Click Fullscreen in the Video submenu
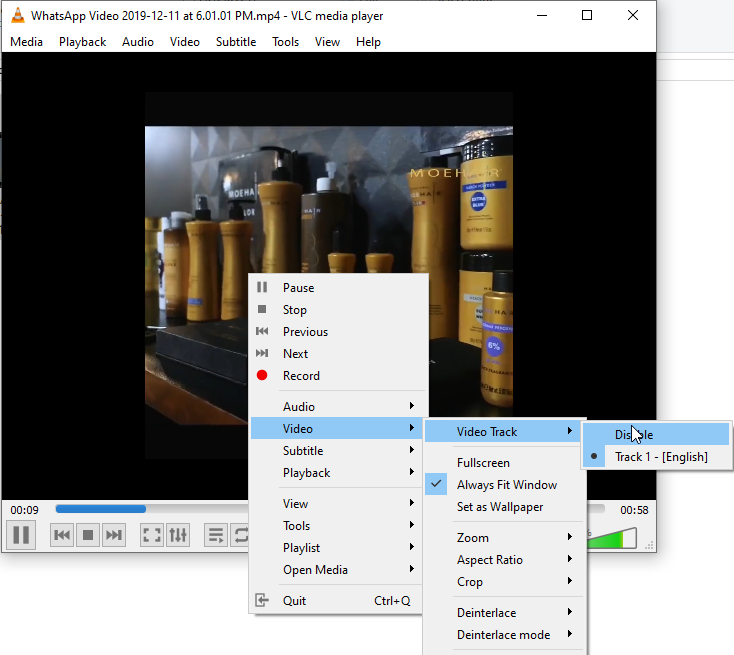The image size is (734, 655). click(x=483, y=463)
